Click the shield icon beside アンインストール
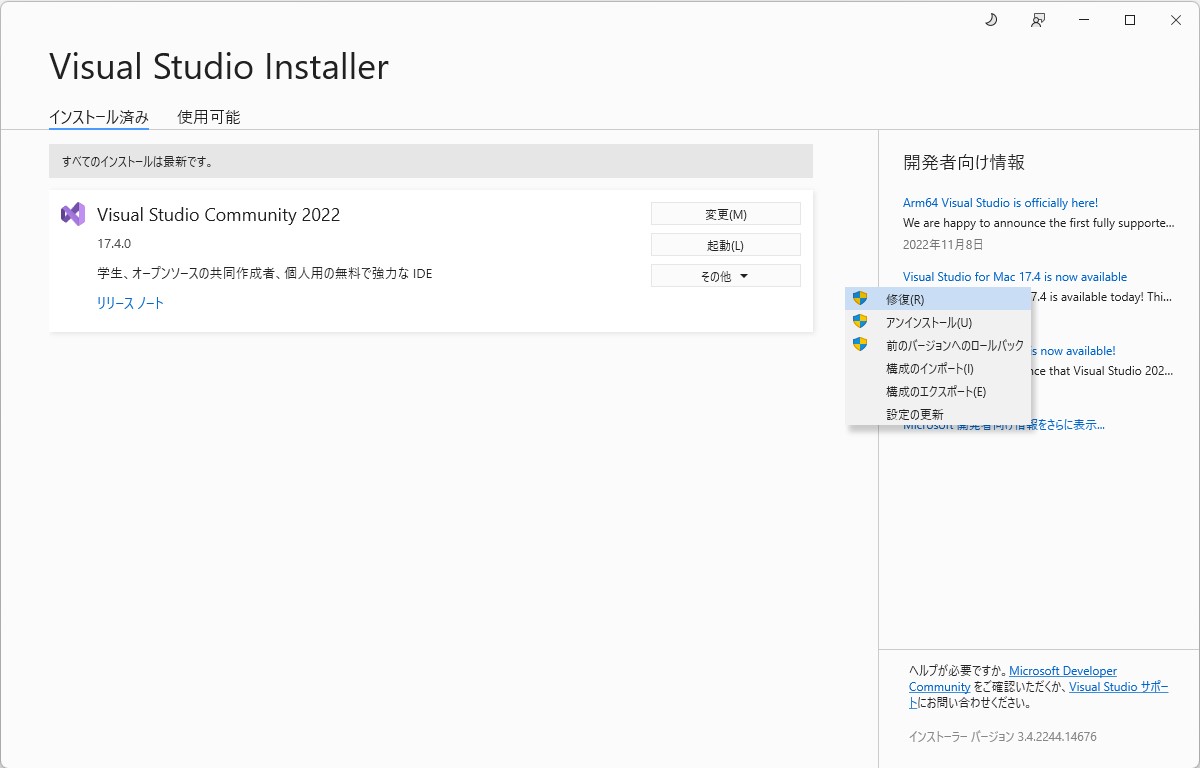Image resolution: width=1200 pixels, height=768 pixels. pos(861,321)
